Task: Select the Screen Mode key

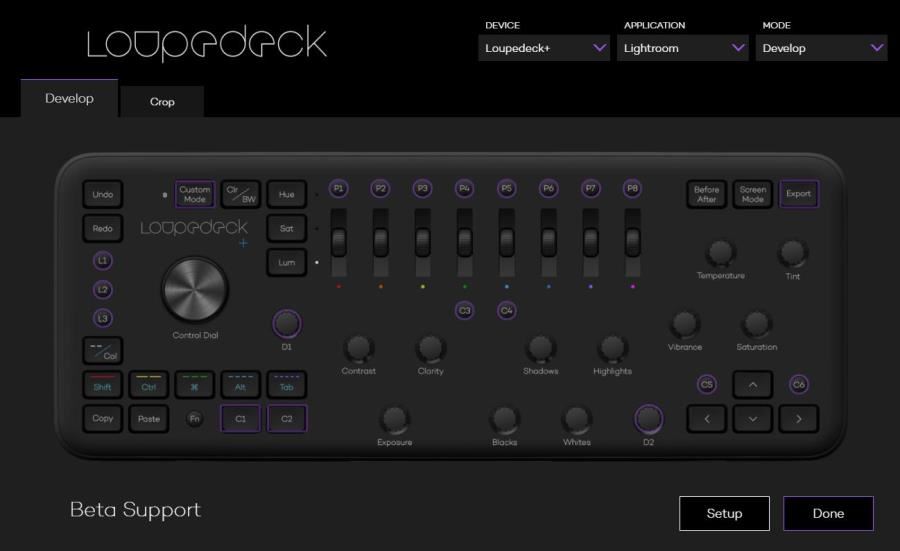Action: (x=752, y=195)
